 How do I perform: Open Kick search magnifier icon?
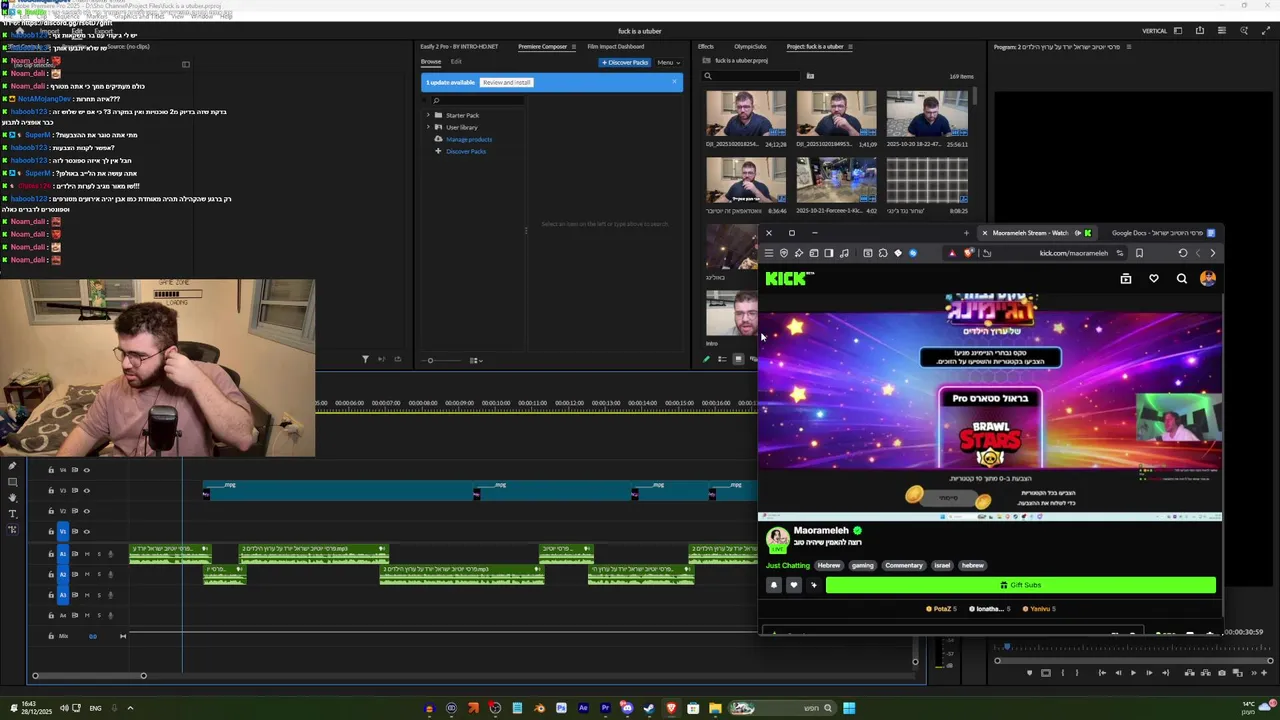[x=1182, y=279]
